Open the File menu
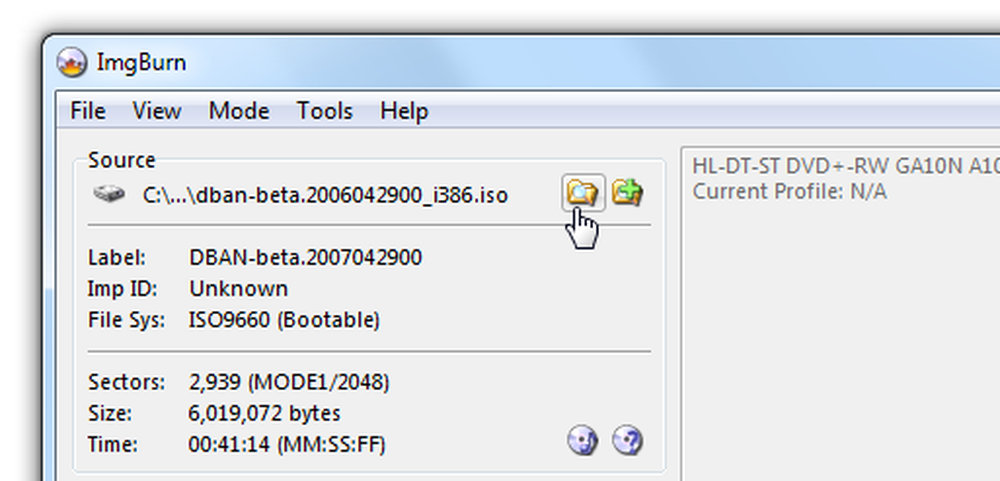 pos(87,111)
